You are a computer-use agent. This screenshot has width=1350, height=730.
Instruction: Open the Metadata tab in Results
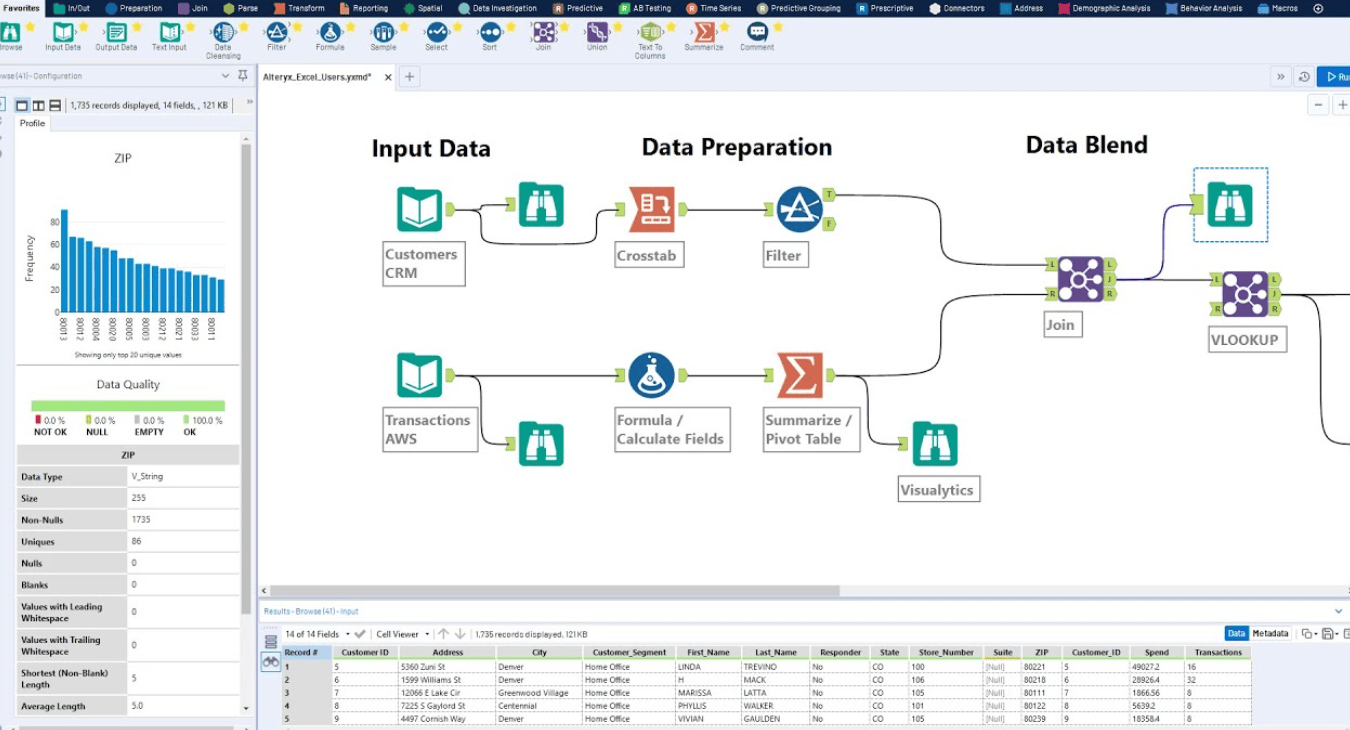pos(1270,634)
